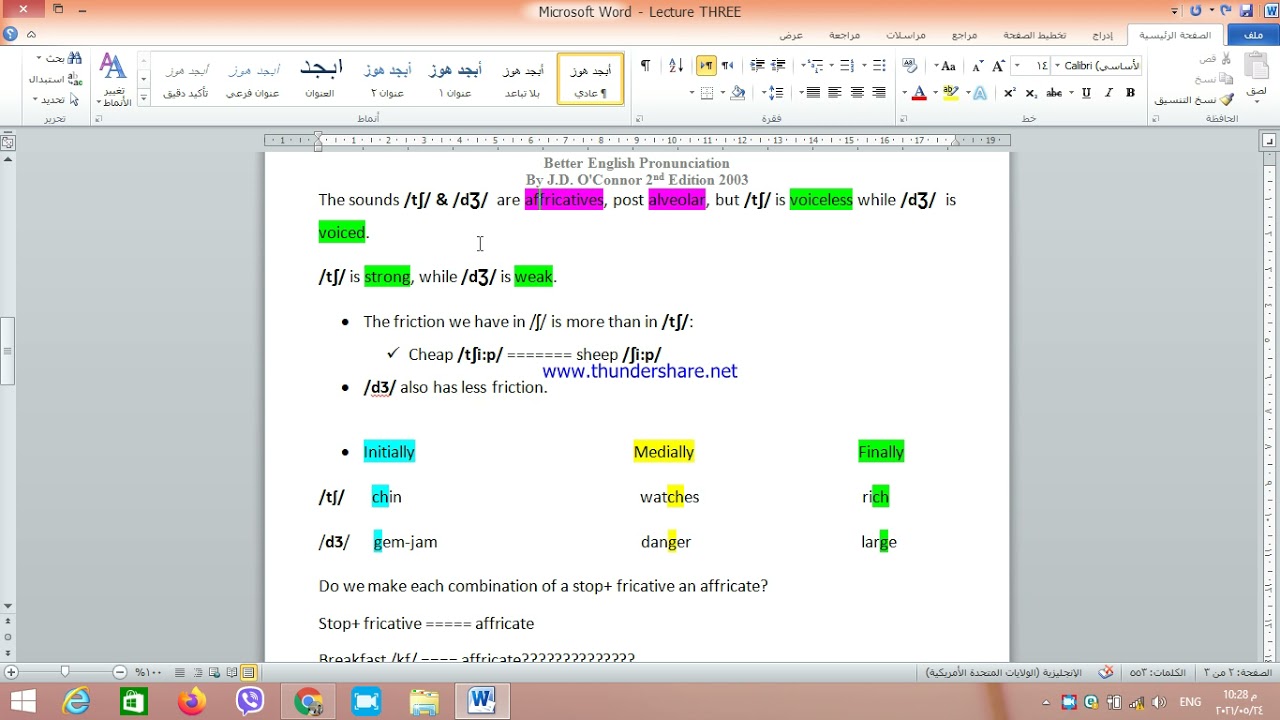Open Calibri font name dropdown
This screenshot has width=1280, height=720.
click(1058, 66)
